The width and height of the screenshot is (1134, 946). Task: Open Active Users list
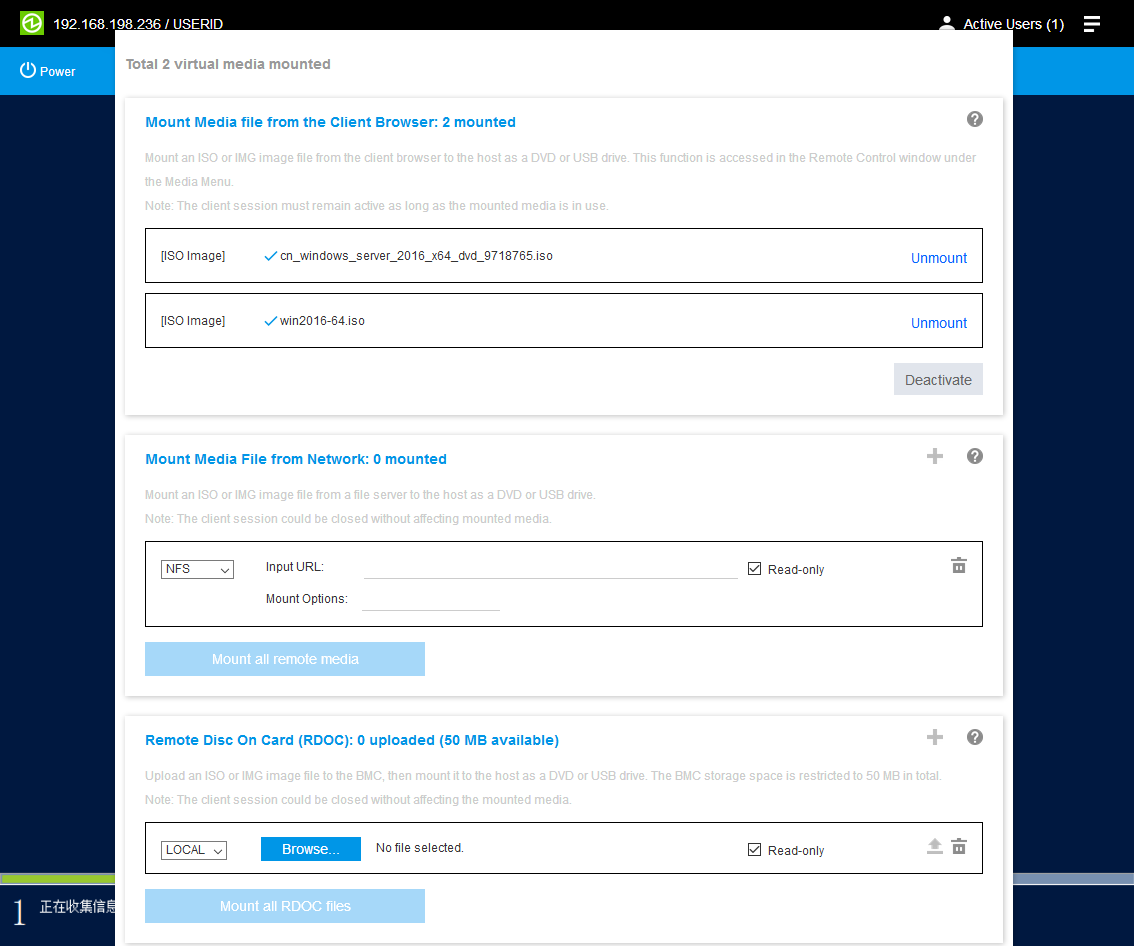point(1002,24)
